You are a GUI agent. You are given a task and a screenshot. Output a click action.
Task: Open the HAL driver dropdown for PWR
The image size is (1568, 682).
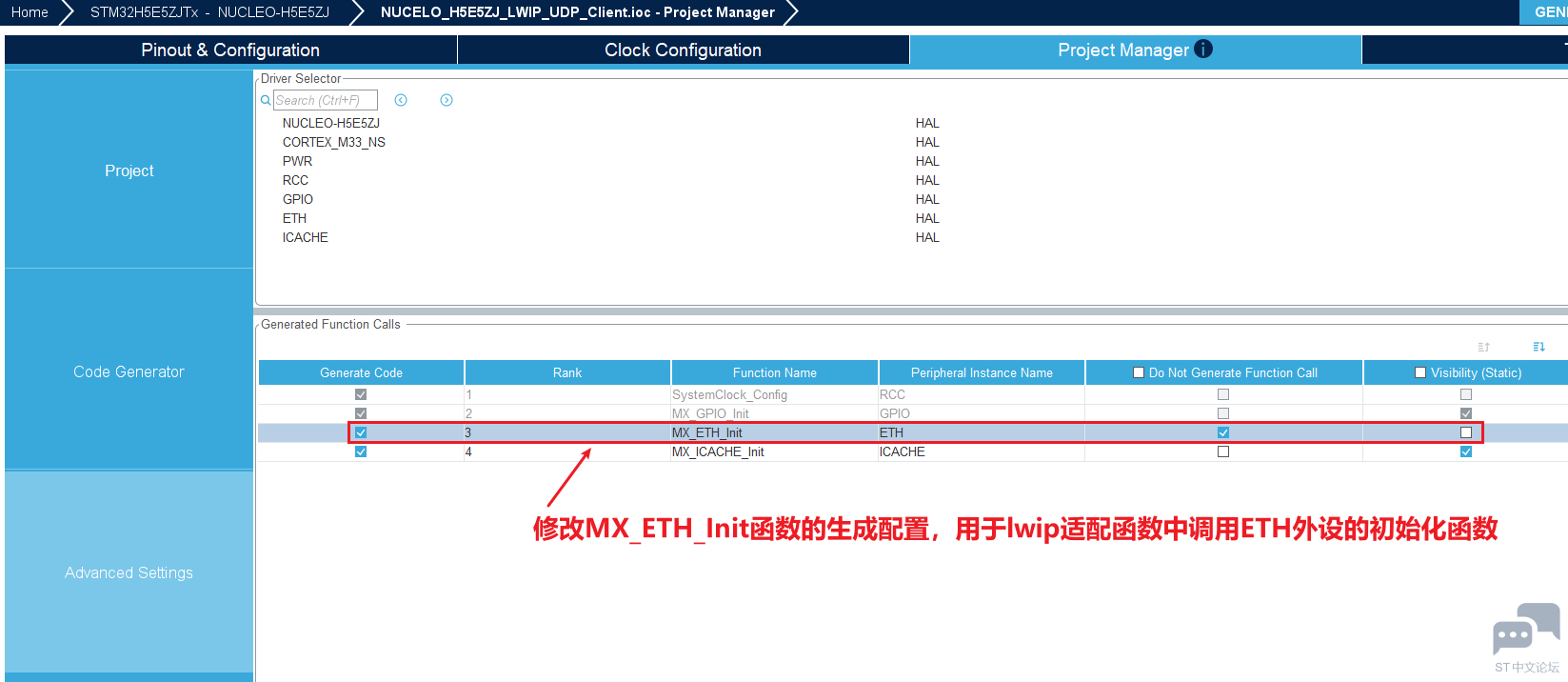click(x=927, y=161)
